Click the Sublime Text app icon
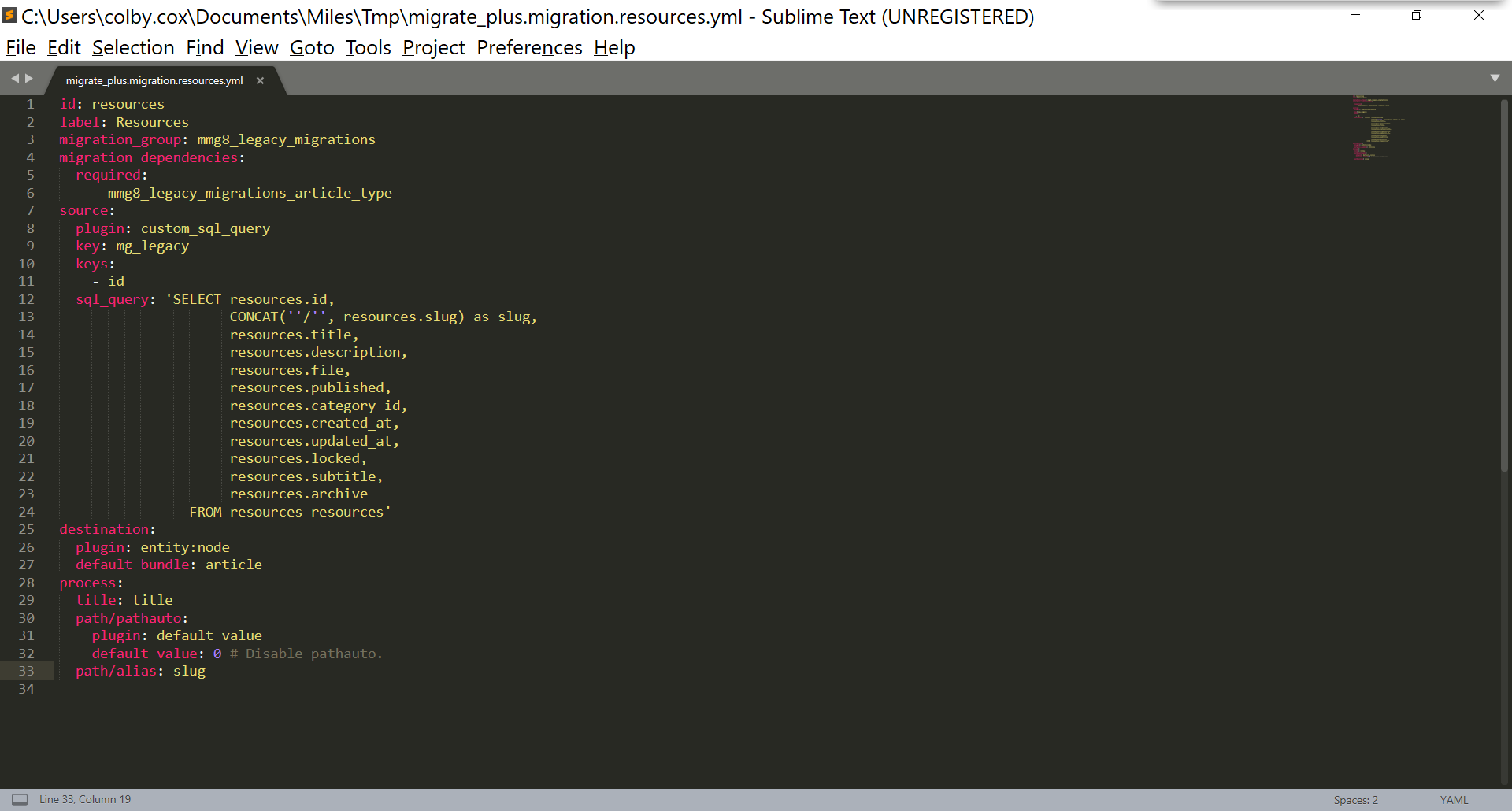1512x811 pixels. pos(9,16)
